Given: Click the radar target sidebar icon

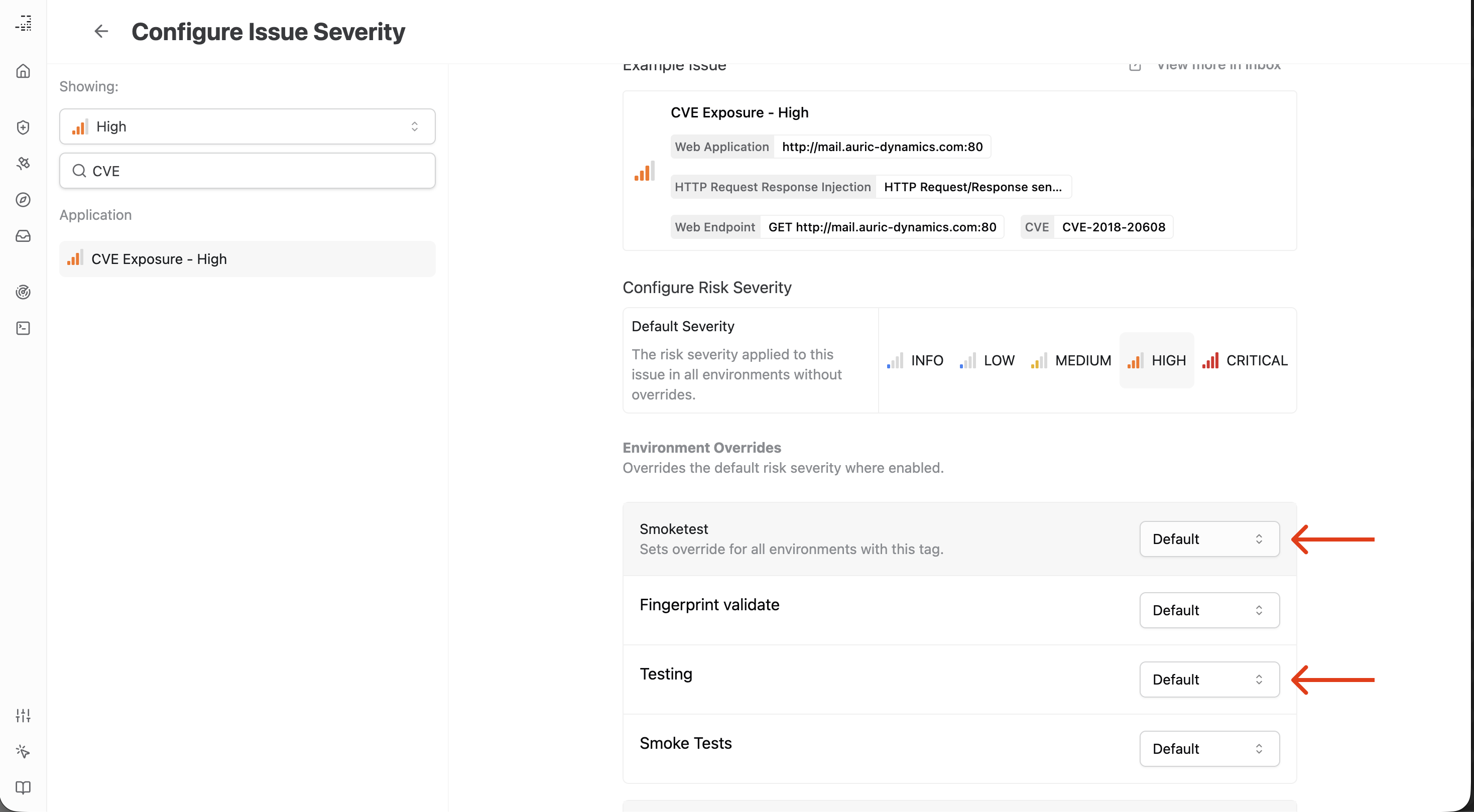Looking at the screenshot, I should 23,292.
